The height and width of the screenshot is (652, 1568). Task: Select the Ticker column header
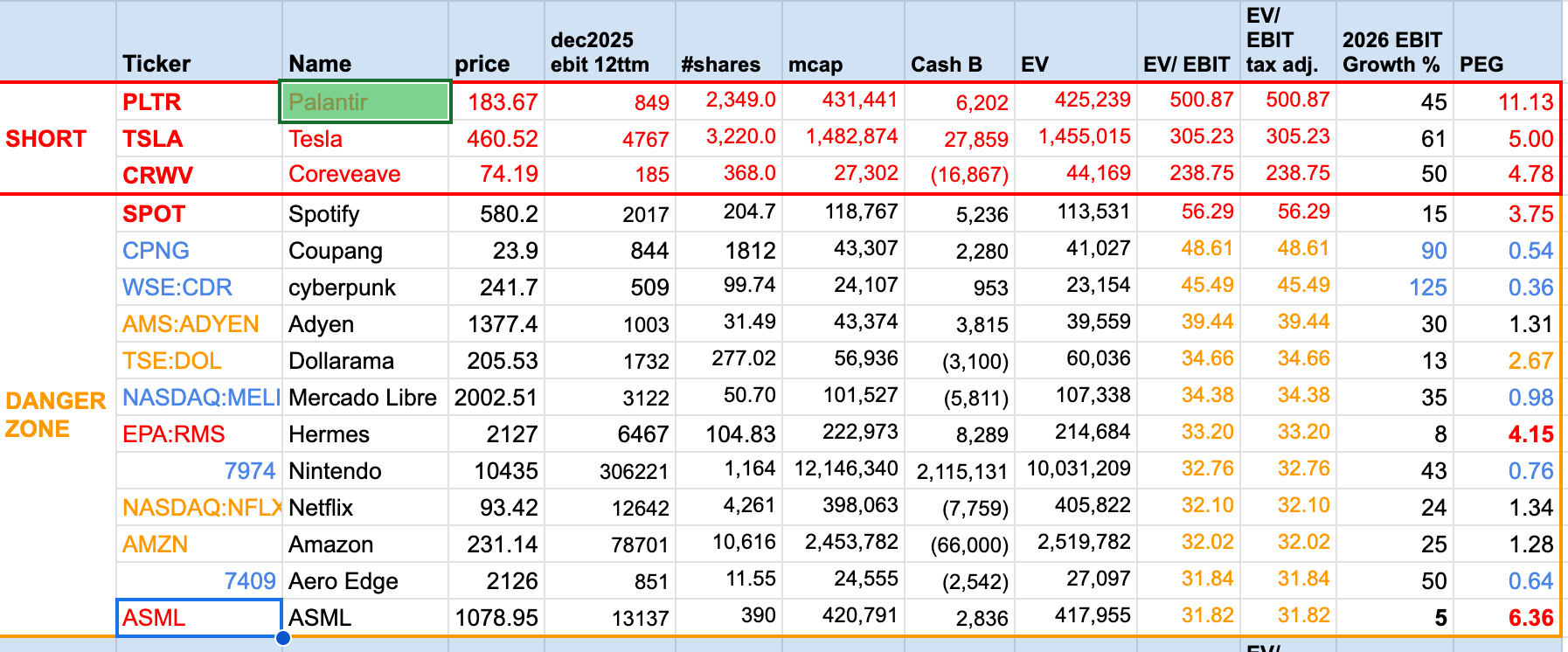click(199, 42)
